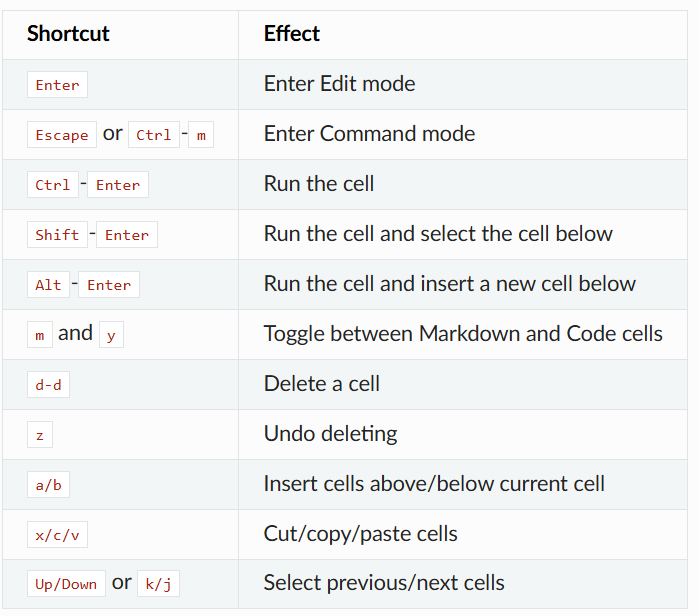The height and width of the screenshot is (616, 699).
Task: Click 'Run the cell and select the cell below'
Action: pos(438,234)
